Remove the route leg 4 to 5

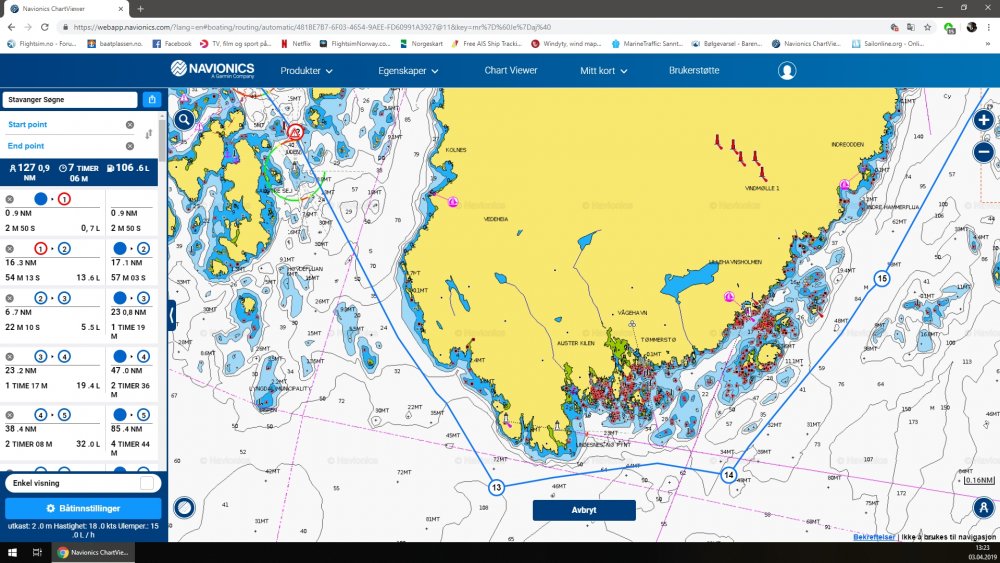coord(10,415)
